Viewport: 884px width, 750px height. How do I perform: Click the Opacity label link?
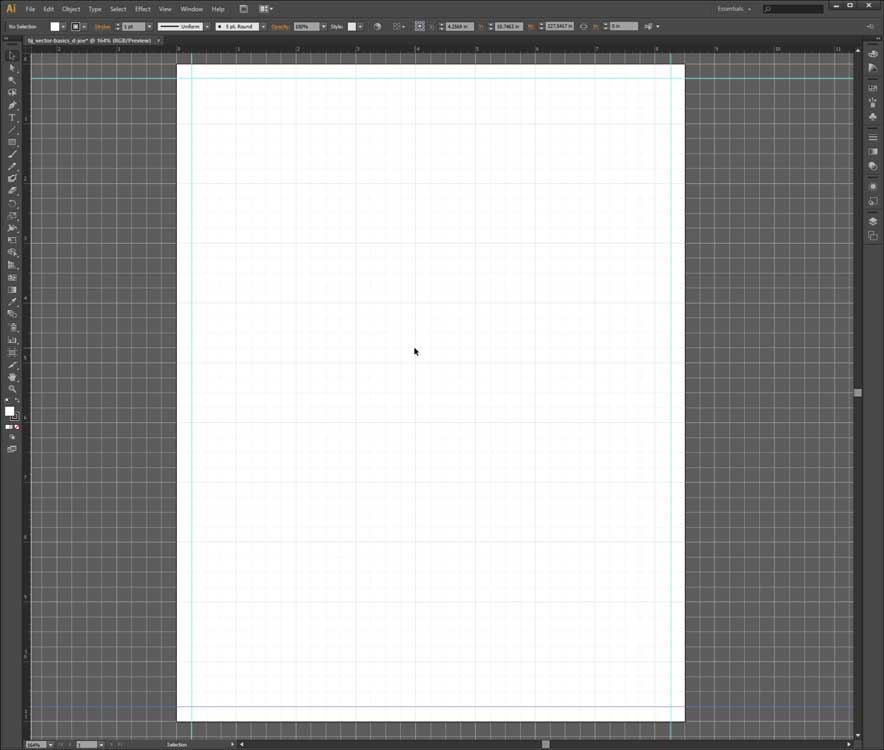pos(280,27)
